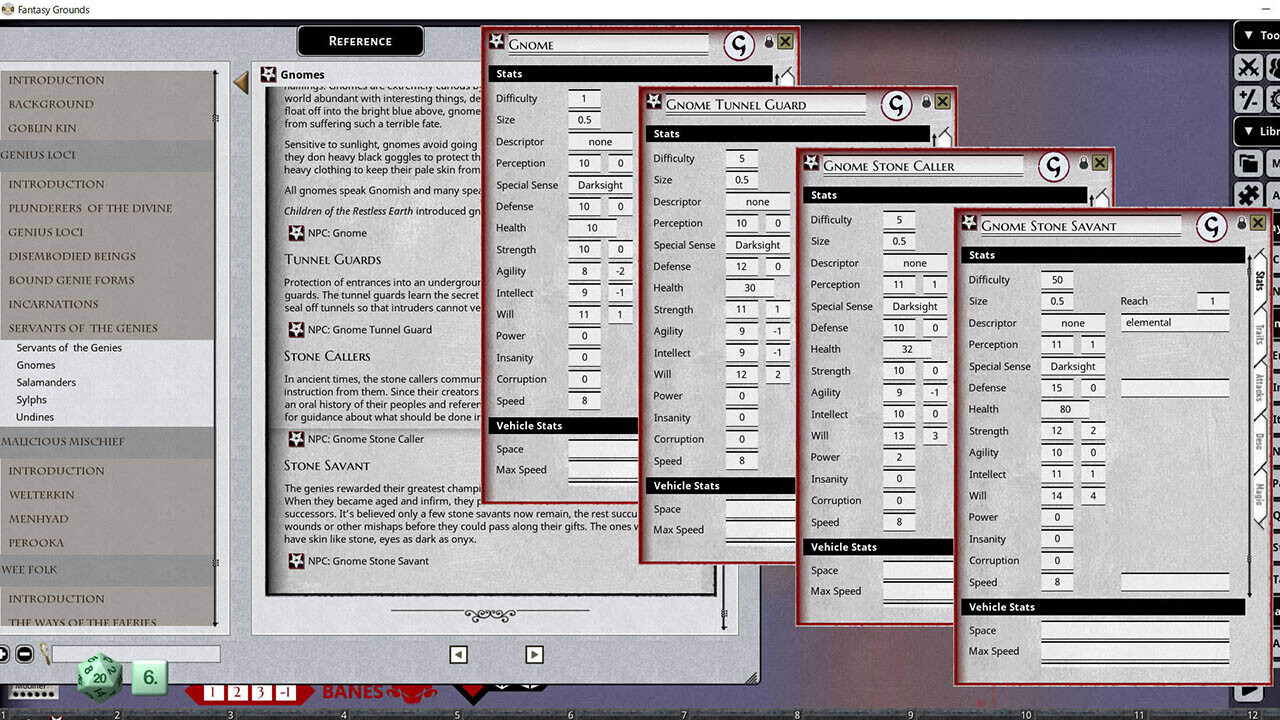Click the green d6 die next to the d20
The width and height of the screenshot is (1280, 720).
[x=150, y=677]
